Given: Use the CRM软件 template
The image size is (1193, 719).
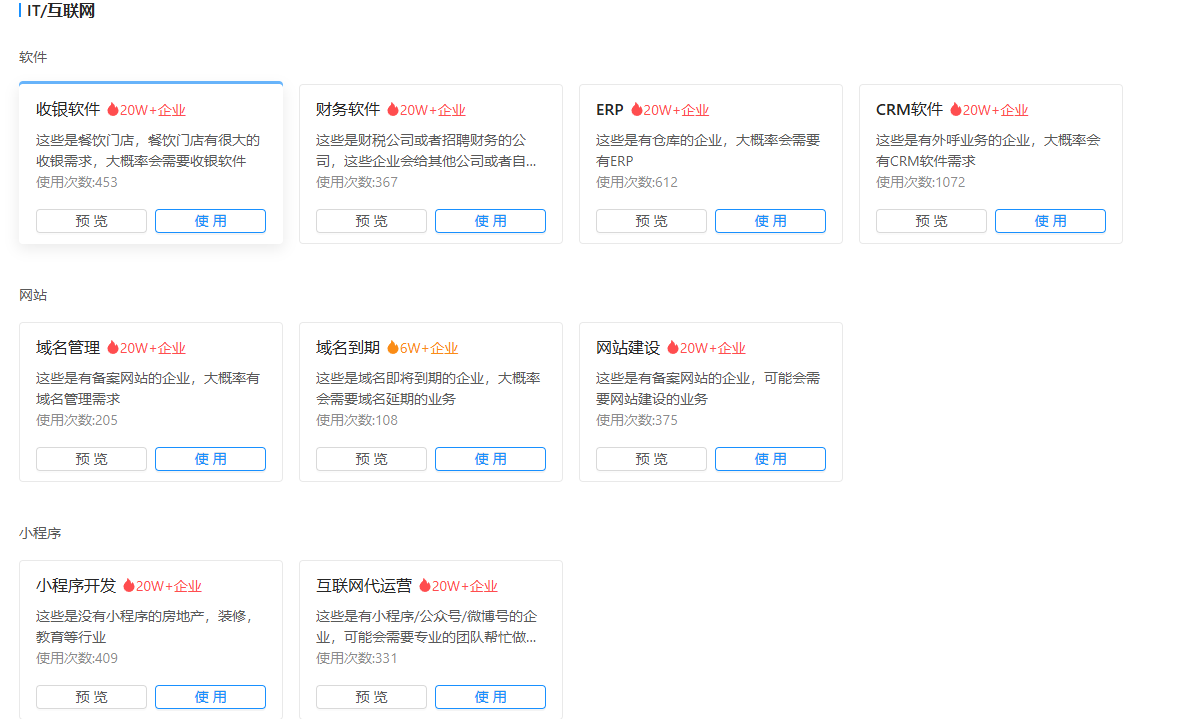Looking at the screenshot, I should (x=1051, y=221).
